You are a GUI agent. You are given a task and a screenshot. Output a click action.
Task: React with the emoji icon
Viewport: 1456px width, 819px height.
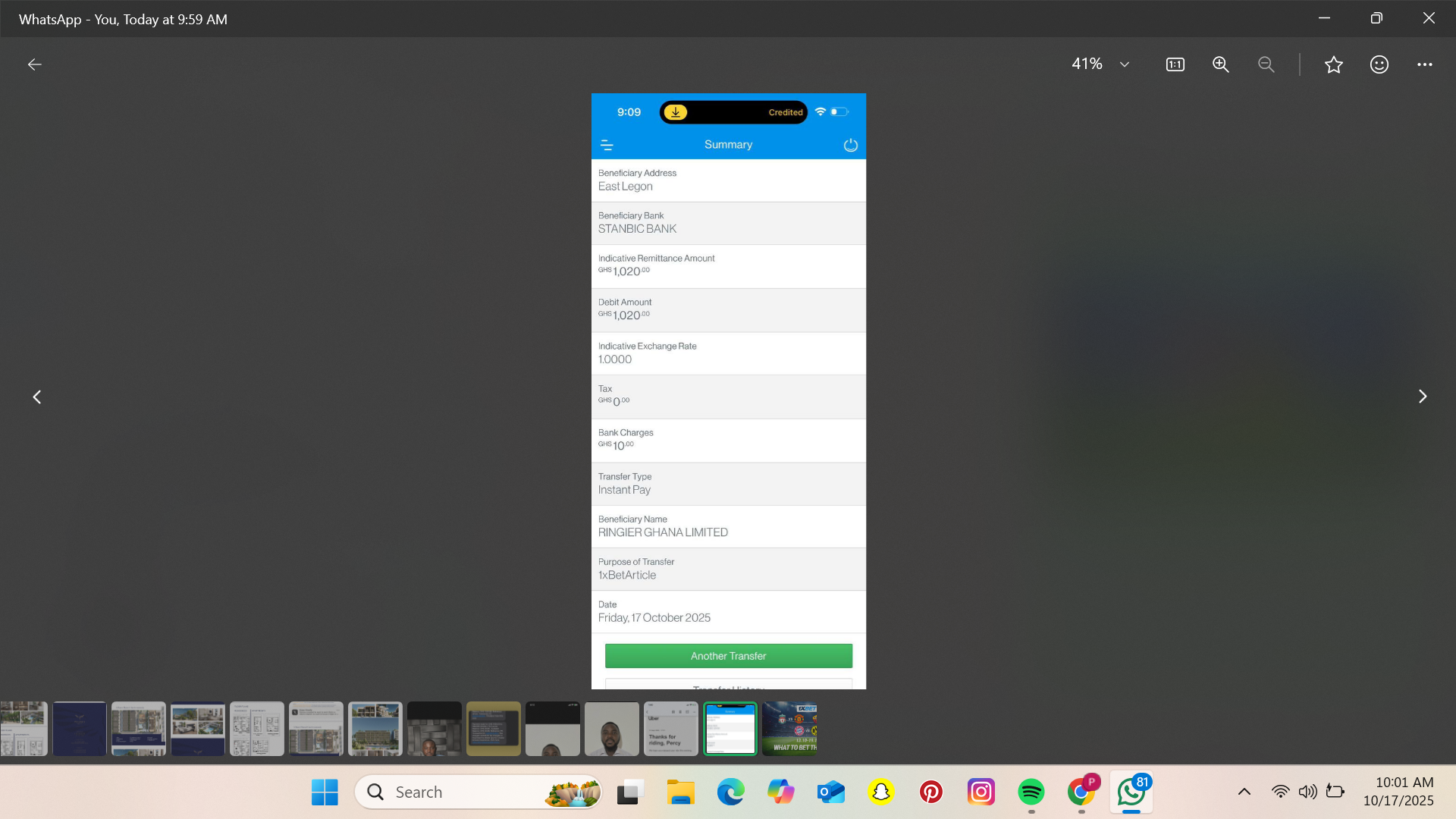click(x=1379, y=64)
